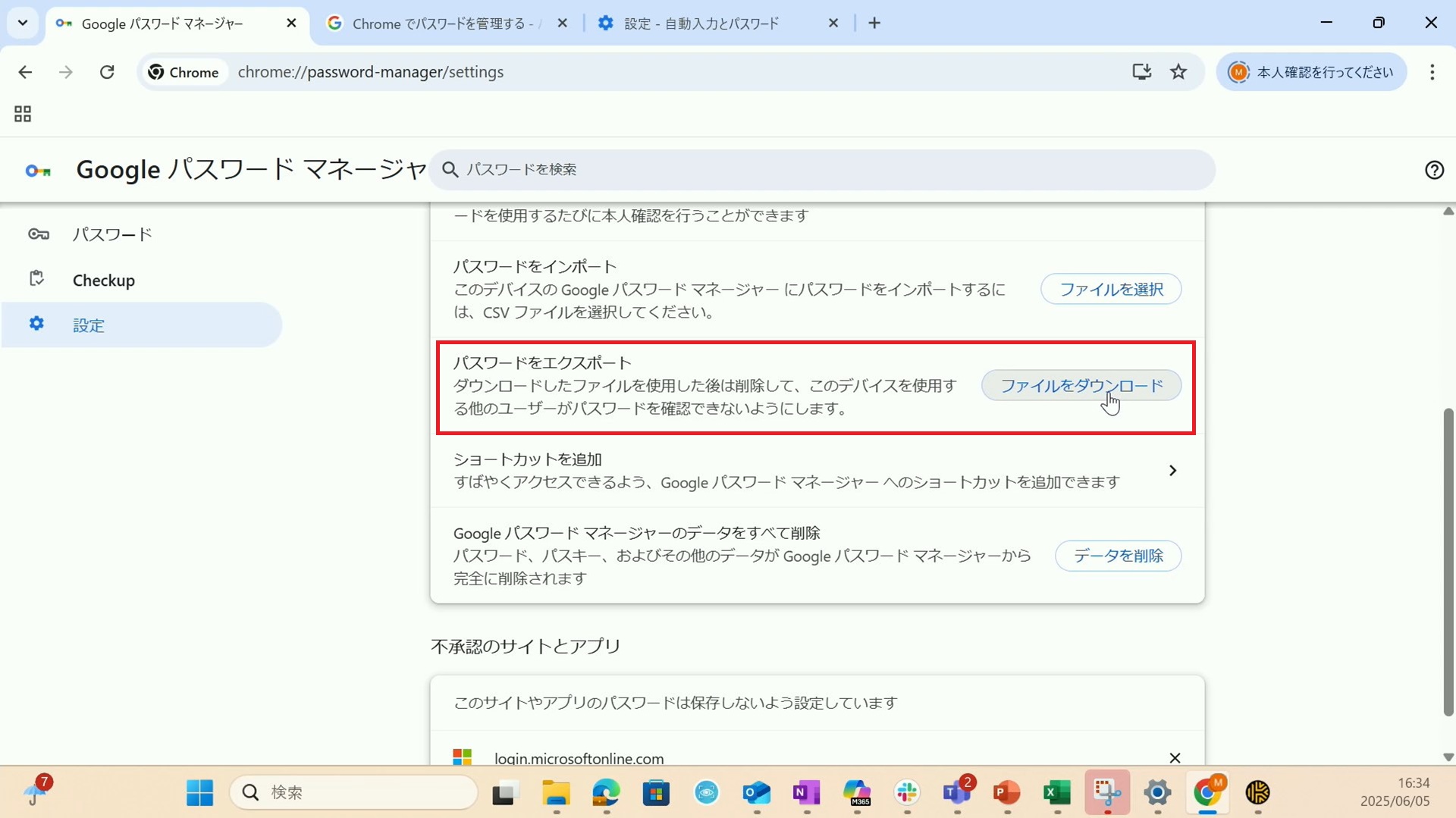Bookmark this page with the star icon
This screenshot has height=818, width=1456.
pyautogui.click(x=1178, y=72)
